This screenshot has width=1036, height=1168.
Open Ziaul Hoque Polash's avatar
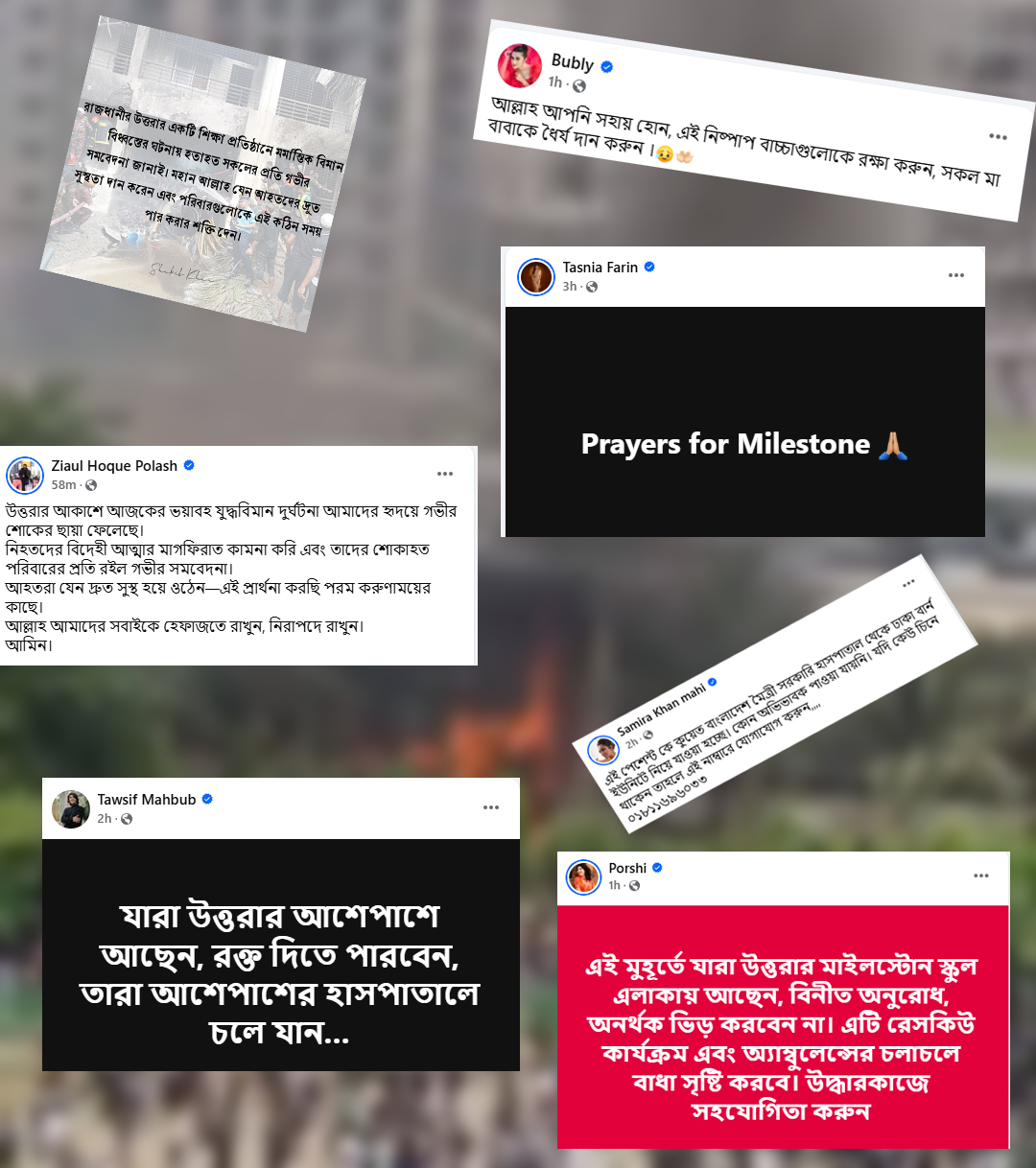[25, 475]
